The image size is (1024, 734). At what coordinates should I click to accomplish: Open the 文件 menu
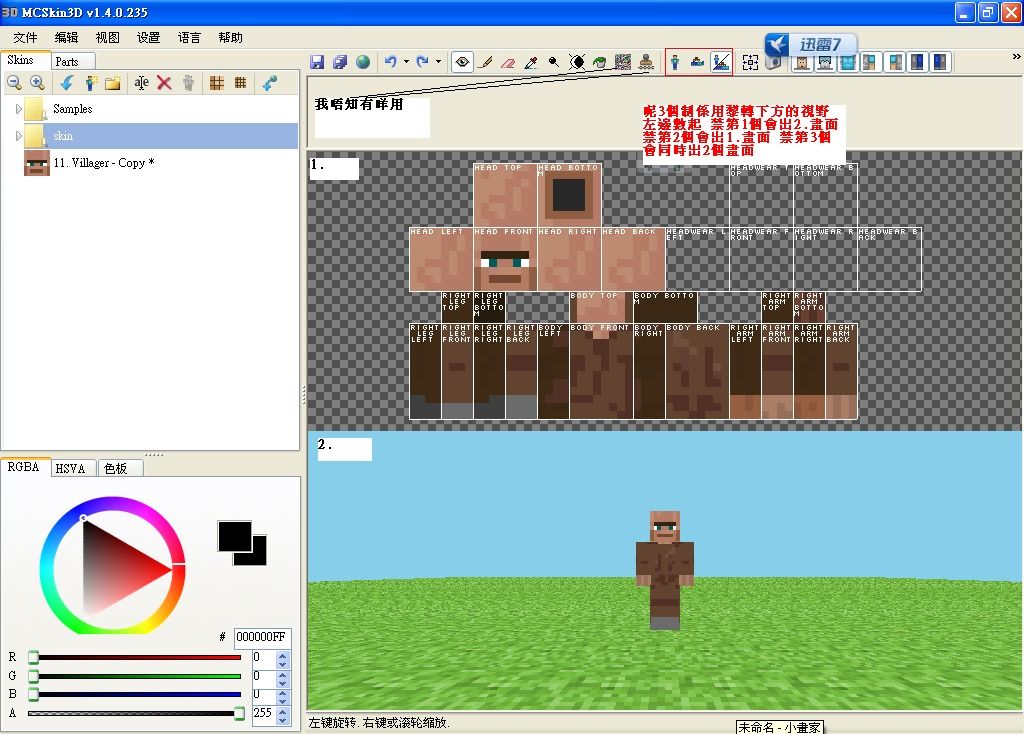tap(25, 37)
